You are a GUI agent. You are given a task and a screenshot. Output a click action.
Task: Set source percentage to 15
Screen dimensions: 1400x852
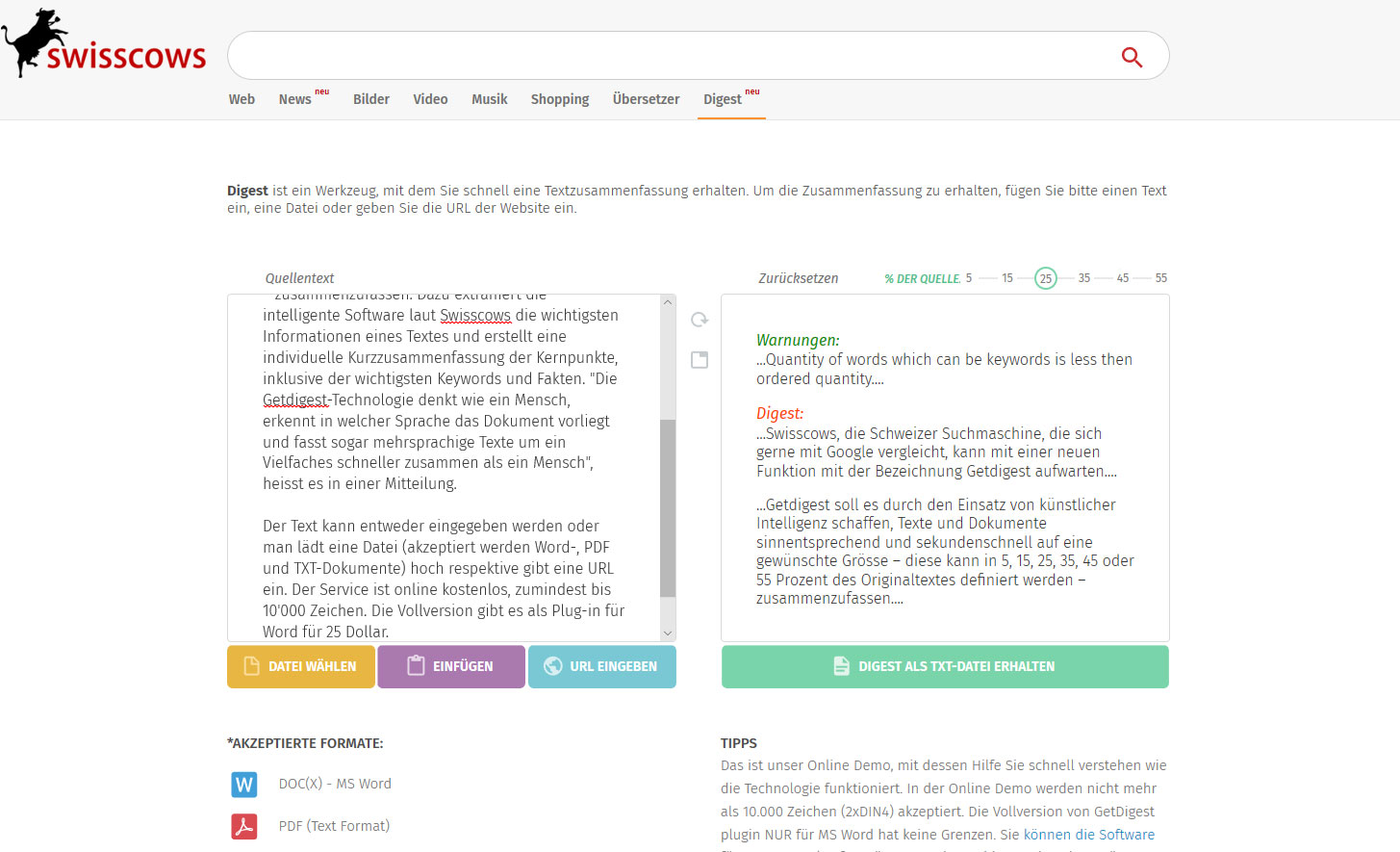pos(1007,278)
